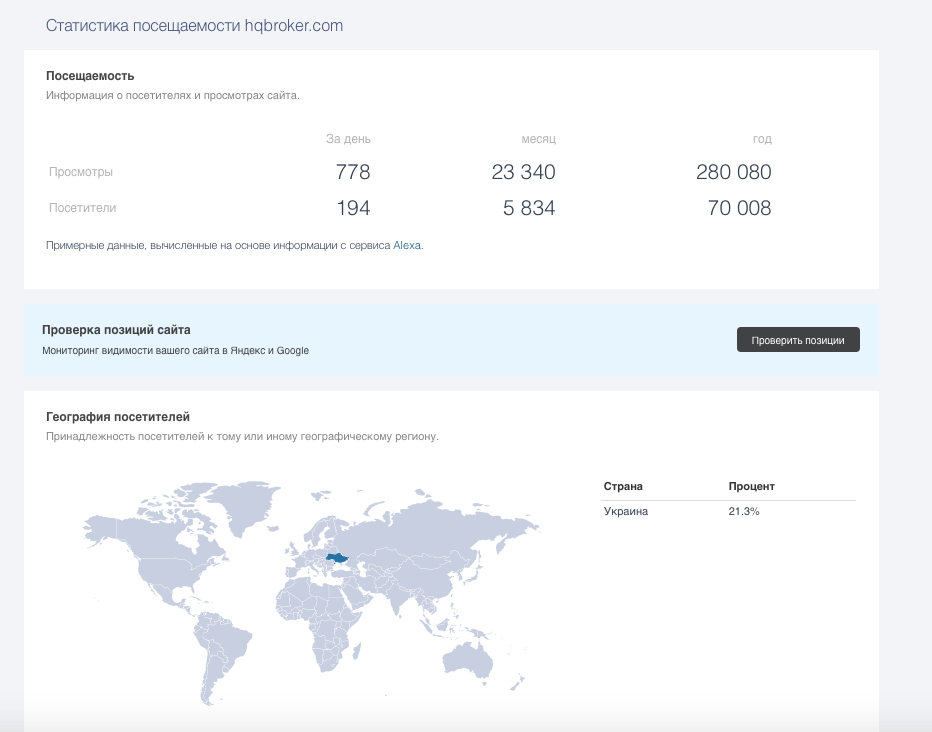This screenshot has width=932, height=732.
Task: Select the Украина row in country table
Action: [626, 511]
